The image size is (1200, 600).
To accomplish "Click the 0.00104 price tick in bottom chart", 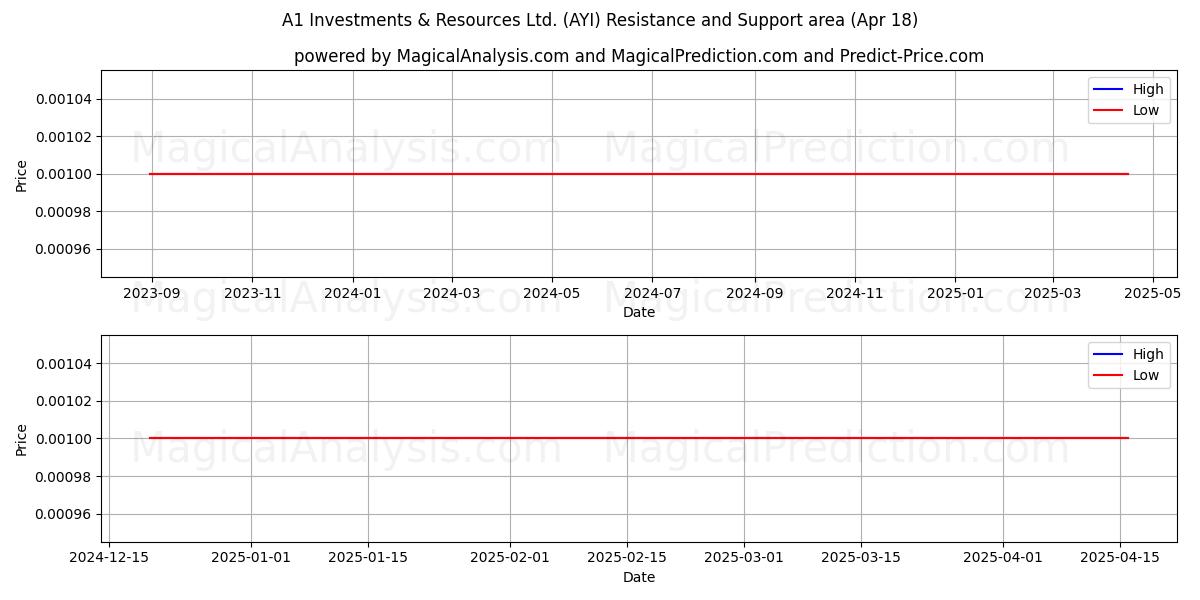I will pos(64,363).
